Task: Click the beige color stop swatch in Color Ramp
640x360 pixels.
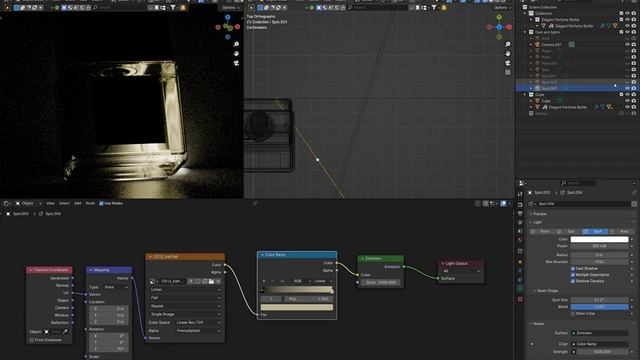Action: tap(297, 307)
